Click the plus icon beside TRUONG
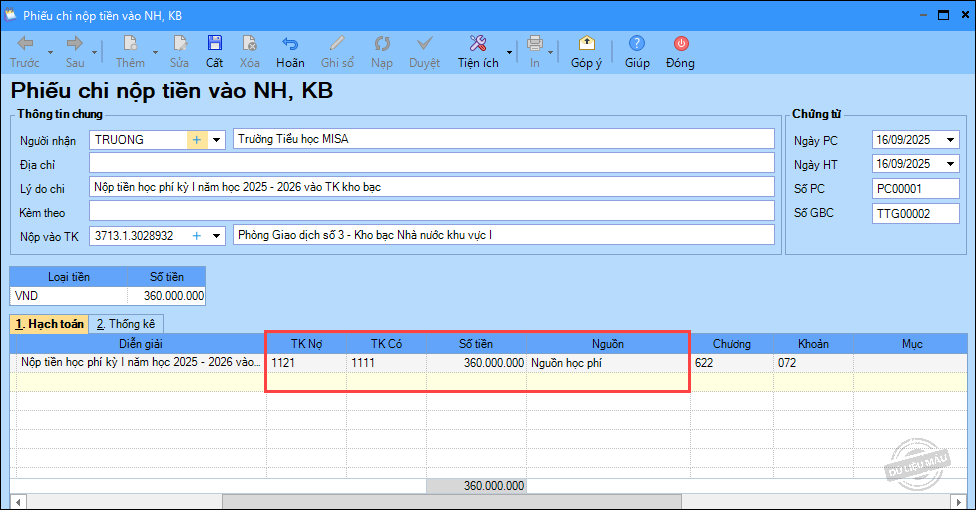 pyautogui.click(x=197, y=140)
